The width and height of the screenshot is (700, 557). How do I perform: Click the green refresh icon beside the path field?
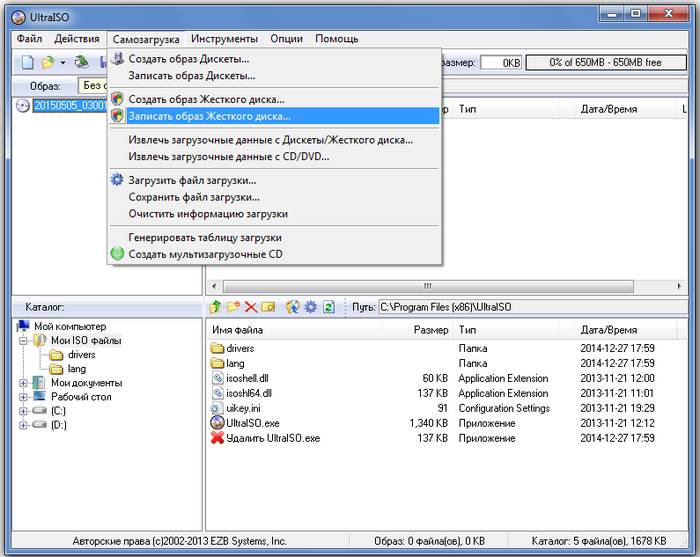point(328,307)
